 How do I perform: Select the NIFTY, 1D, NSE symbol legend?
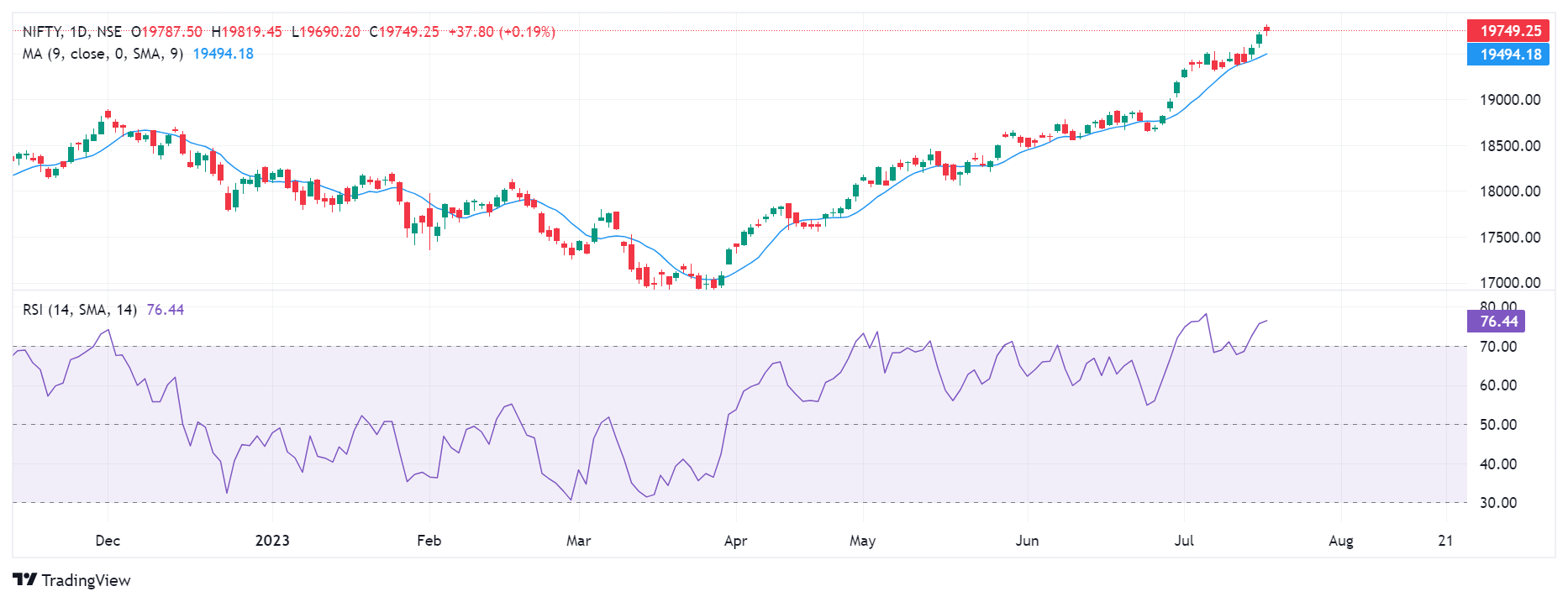pyautogui.click(x=71, y=32)
